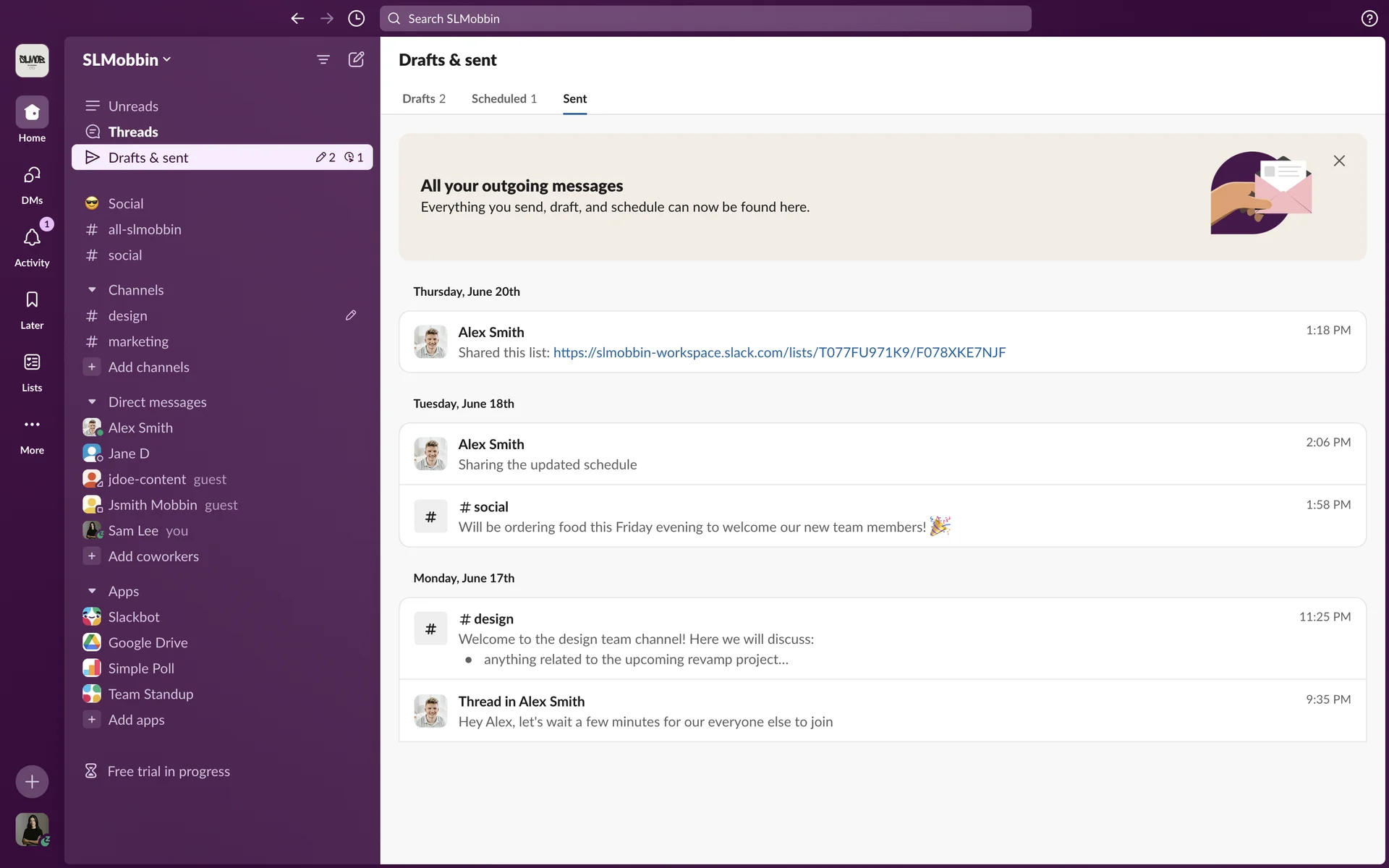Switch to the Scheduled tab
The width and height of the screenshot is (1389, 868).
click(x=504, y=99)
